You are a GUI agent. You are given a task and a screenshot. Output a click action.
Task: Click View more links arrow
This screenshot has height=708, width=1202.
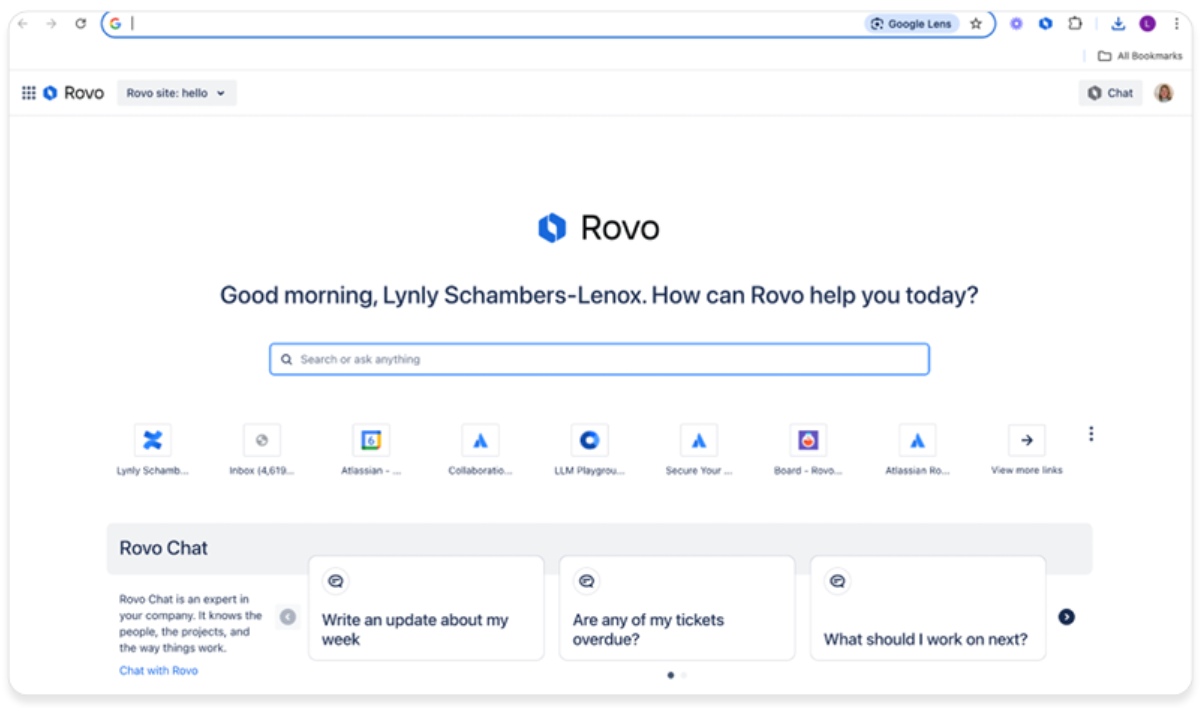click(1026, 440)
